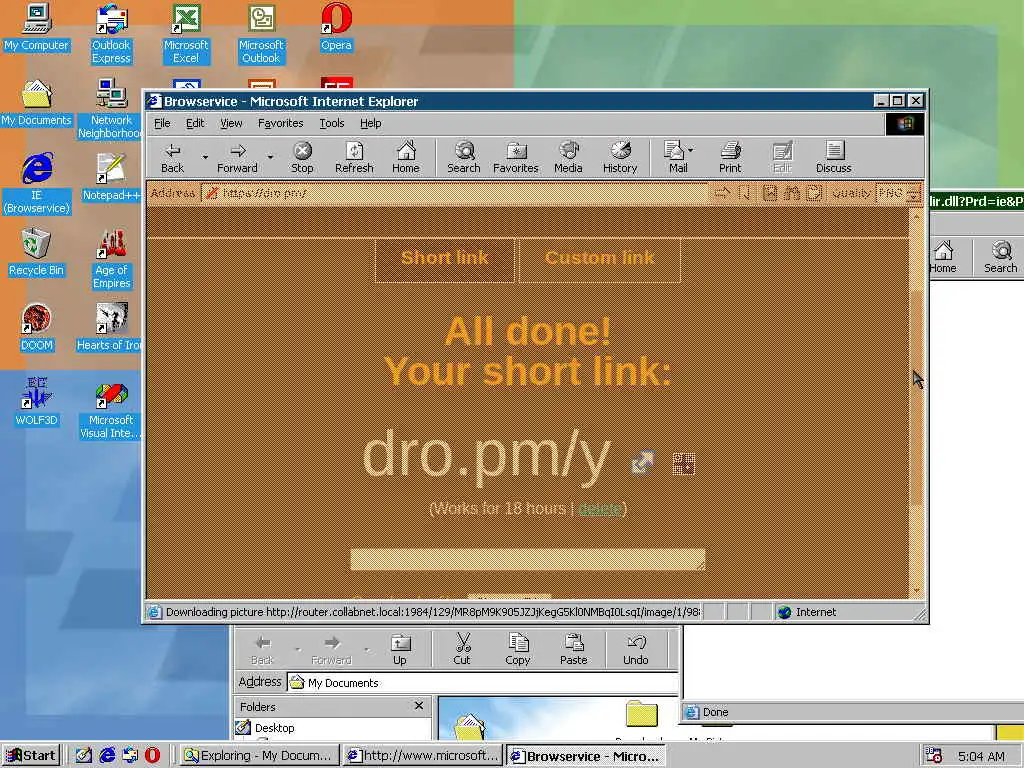1024x768 pixels.
Task: Click Paste in the Explorer window toolbar
Action: point(573,650)
